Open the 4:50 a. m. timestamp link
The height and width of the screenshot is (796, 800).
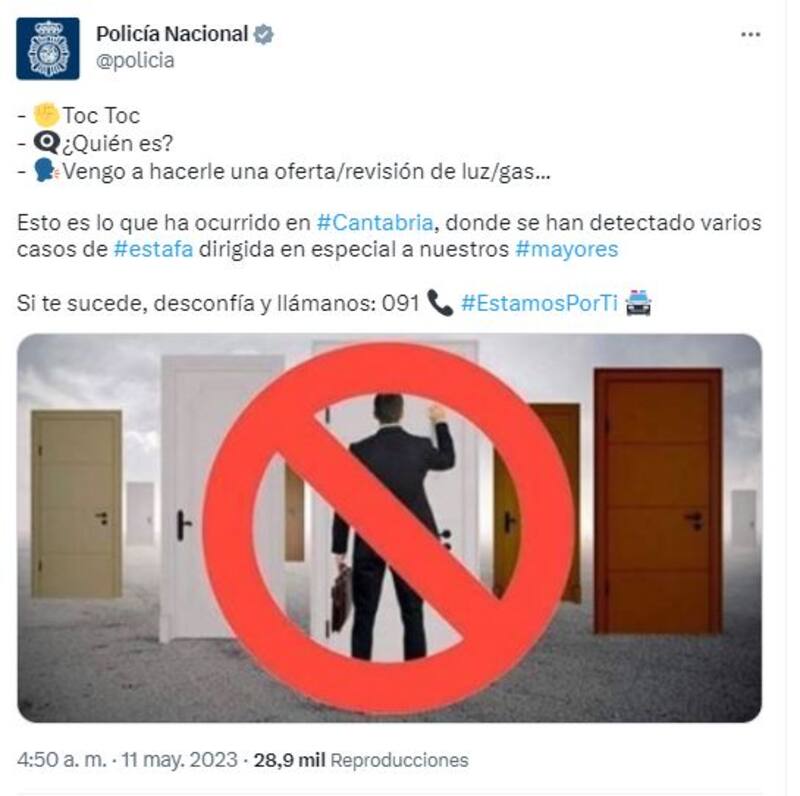click(62, 760)
